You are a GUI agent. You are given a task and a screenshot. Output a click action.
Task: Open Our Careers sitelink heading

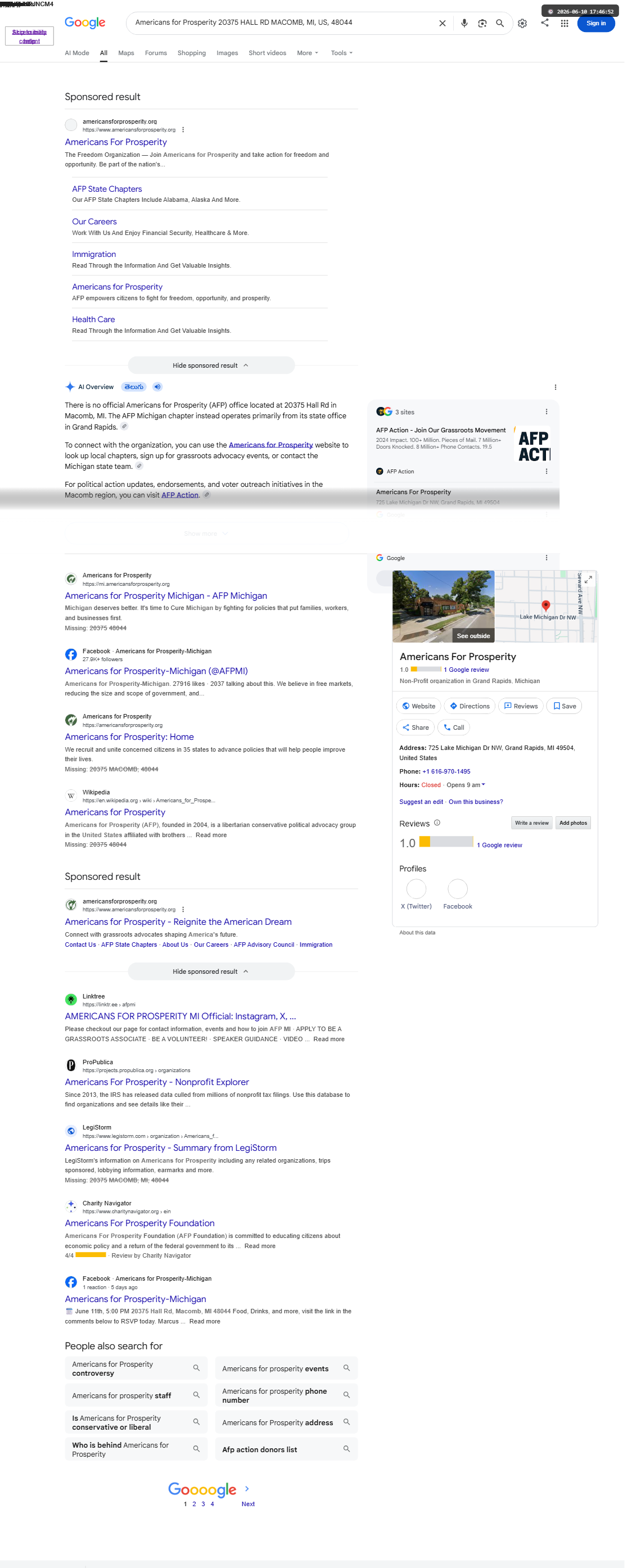[94, 222]
